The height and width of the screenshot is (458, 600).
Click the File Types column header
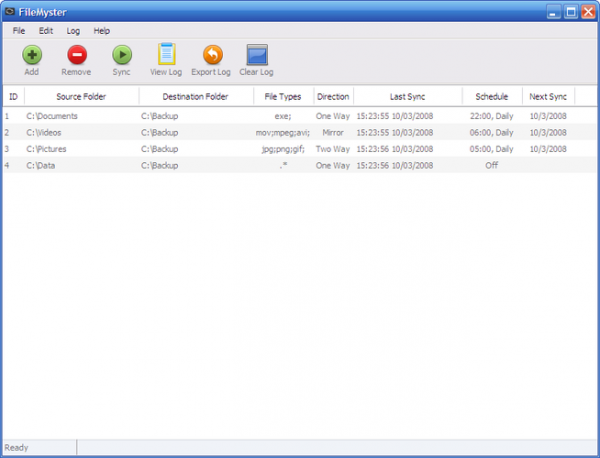coord(283,97)
